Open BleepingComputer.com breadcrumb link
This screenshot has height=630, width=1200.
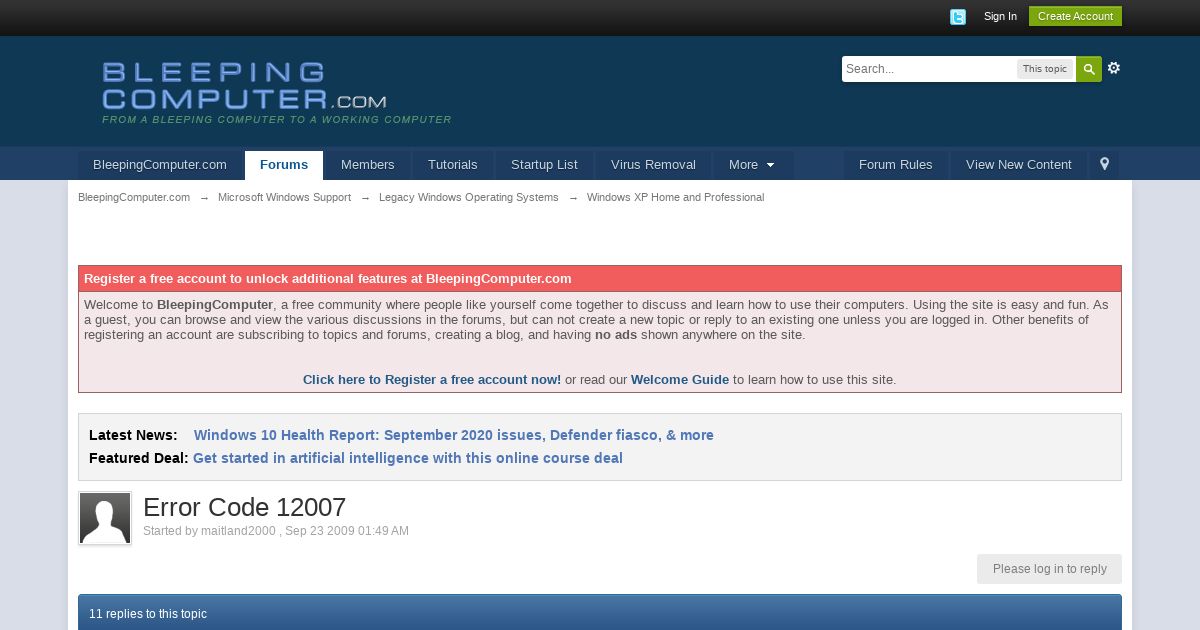tap(134, 197)
